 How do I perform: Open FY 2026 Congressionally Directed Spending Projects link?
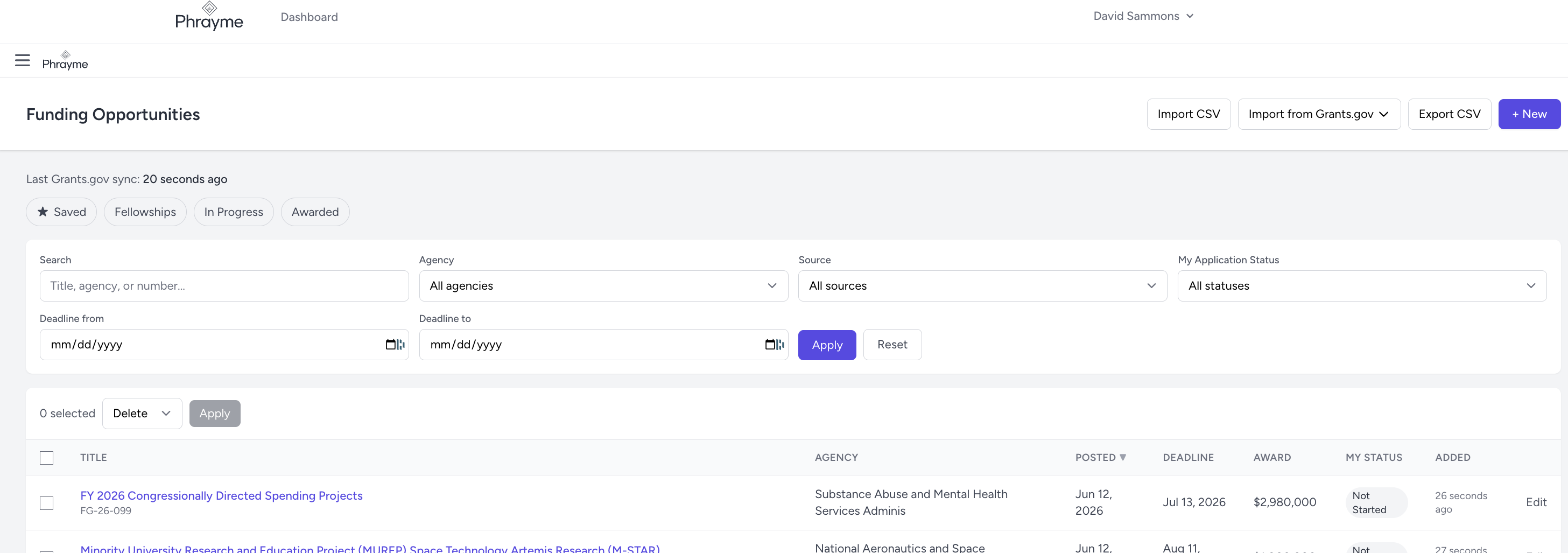(x=222, y=496)
